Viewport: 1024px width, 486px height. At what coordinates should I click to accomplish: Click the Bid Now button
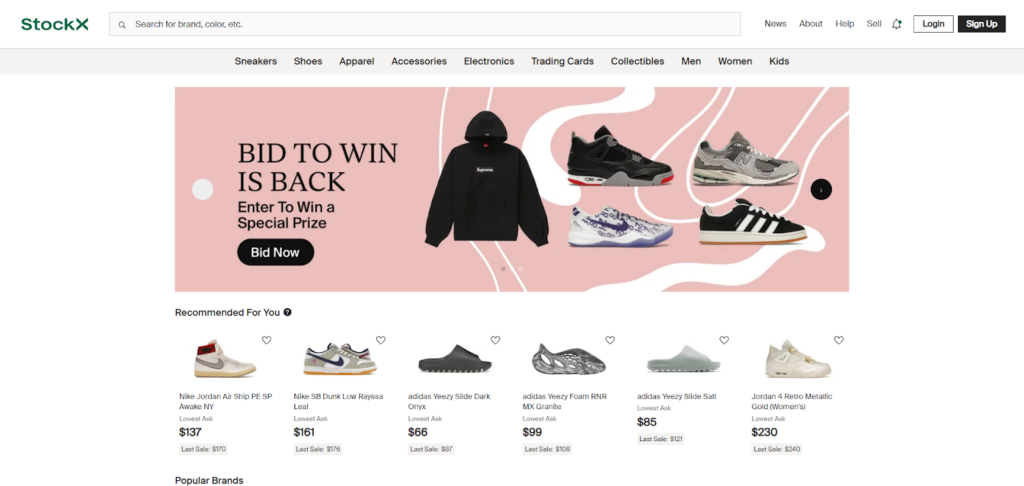point(276,252)
